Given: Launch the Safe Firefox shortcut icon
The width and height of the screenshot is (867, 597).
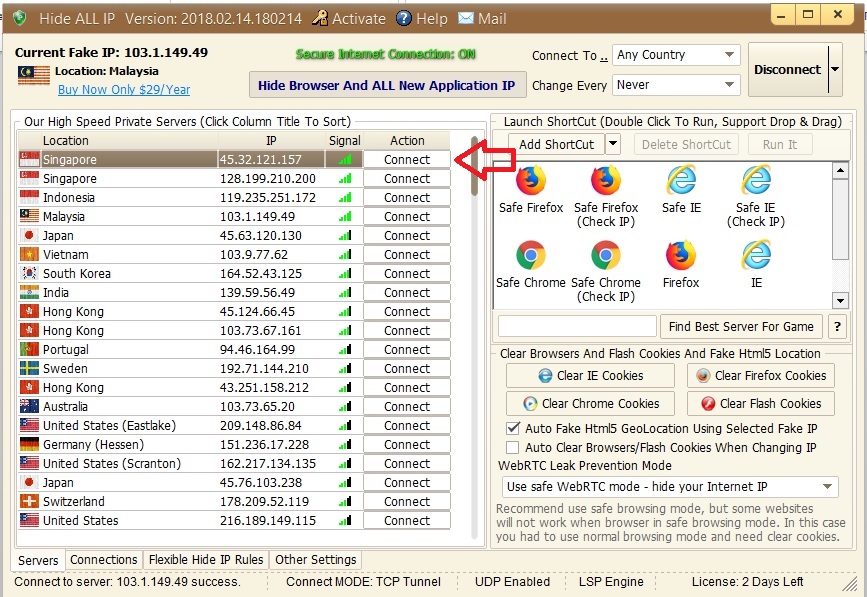Looking at the screenshot, I should 531,180.
